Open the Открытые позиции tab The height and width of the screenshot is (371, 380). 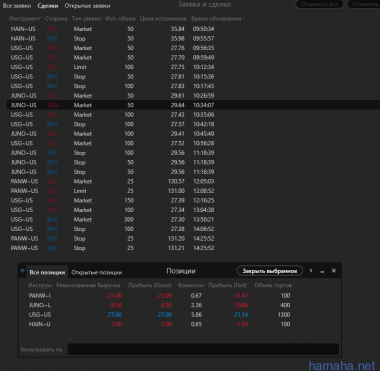(x=97, y=272)
